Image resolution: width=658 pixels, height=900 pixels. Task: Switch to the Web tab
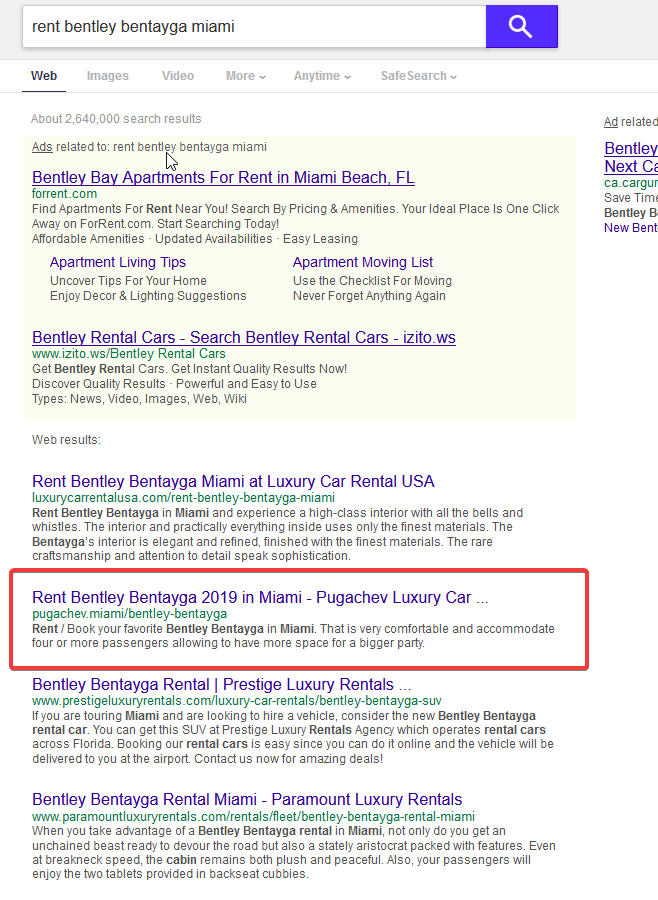44,76
